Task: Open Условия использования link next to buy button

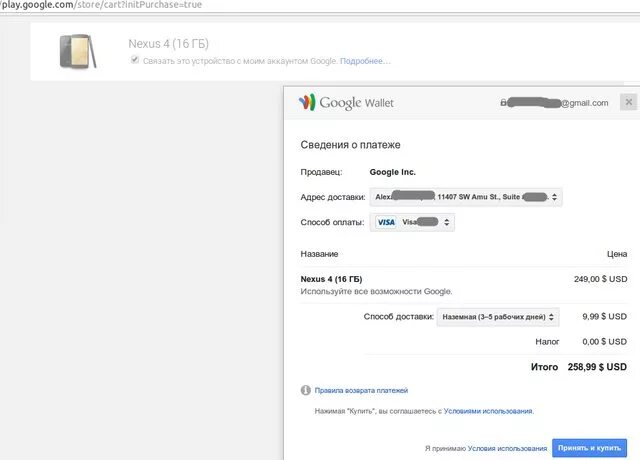Action: [x=507, y=448]
